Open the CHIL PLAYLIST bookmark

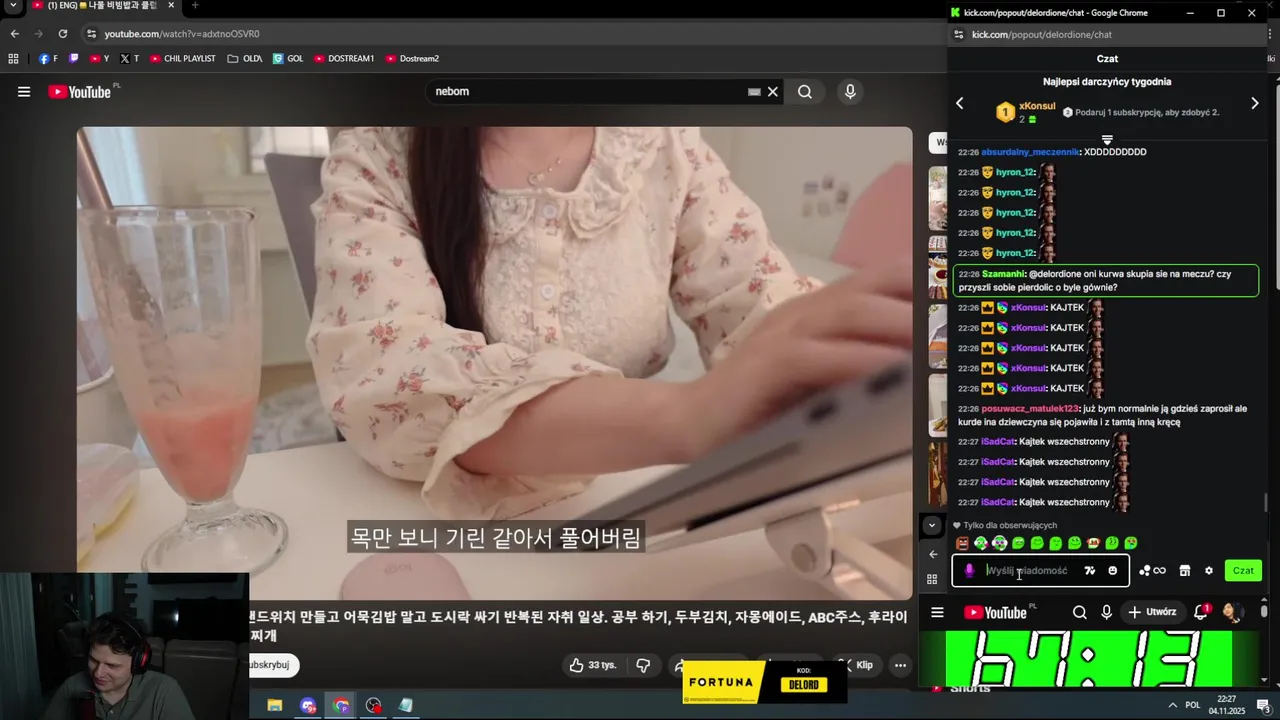(x=183, y=59)
